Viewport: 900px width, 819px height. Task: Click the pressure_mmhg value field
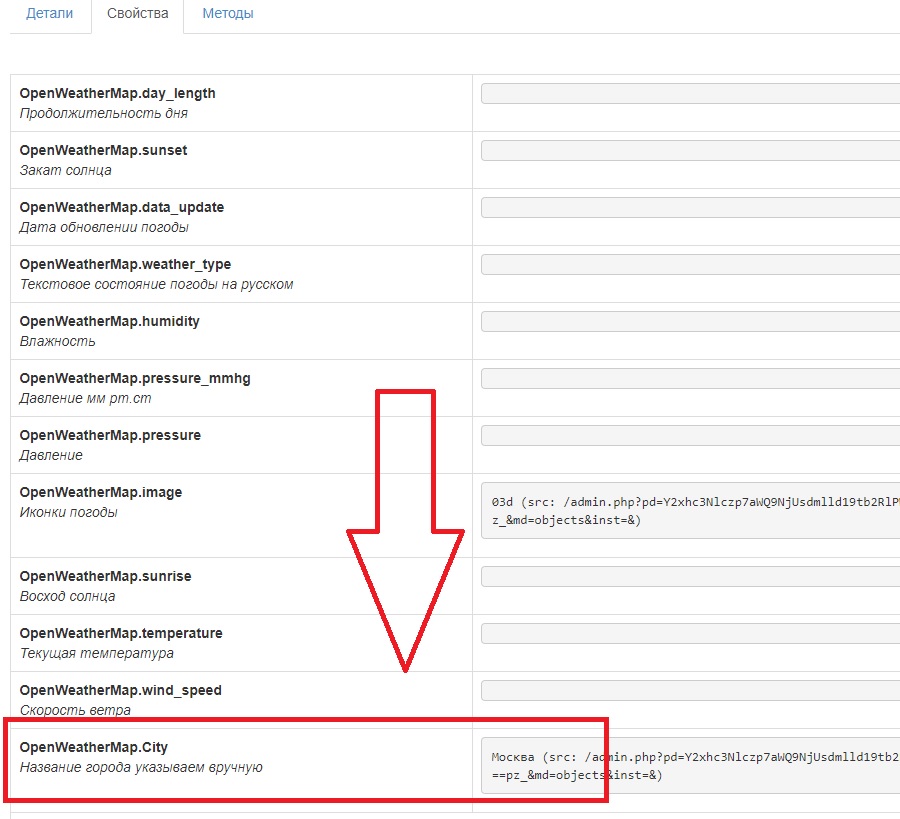tap(690, 378)
